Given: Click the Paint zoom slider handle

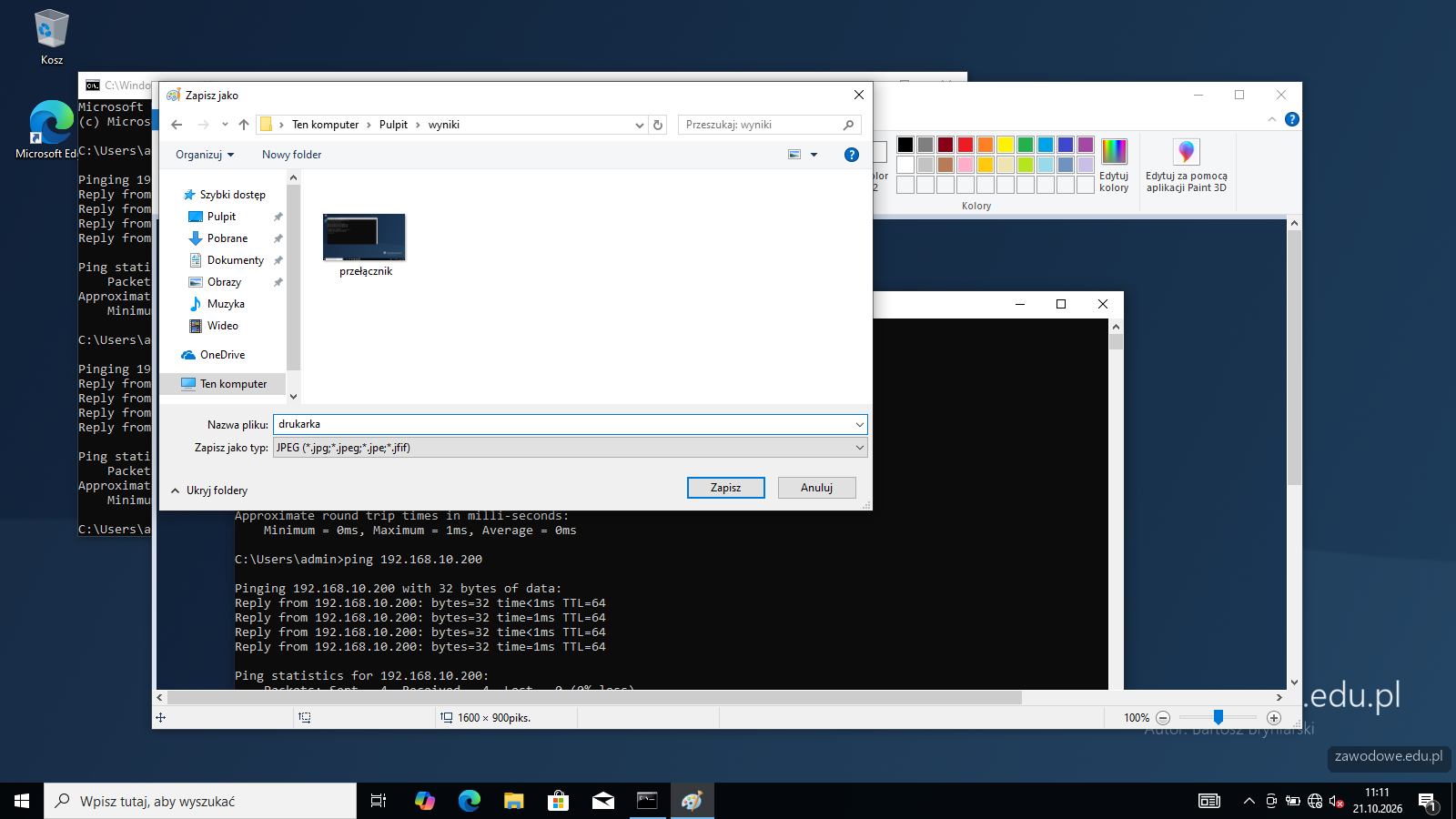Looking at the screenshot, I should [x=1218, y=717].
